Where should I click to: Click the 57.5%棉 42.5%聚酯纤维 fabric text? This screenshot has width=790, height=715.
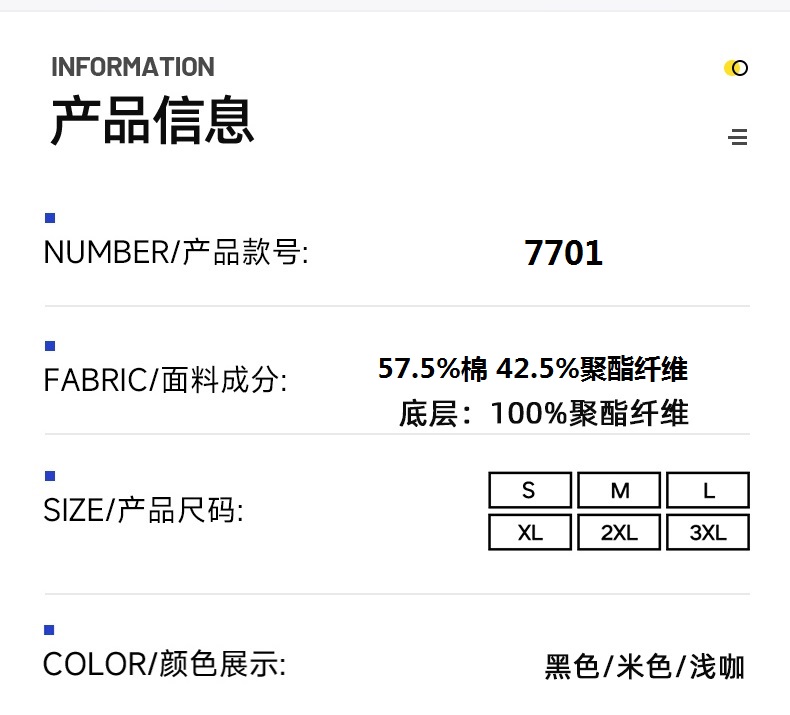coord(533,369)
